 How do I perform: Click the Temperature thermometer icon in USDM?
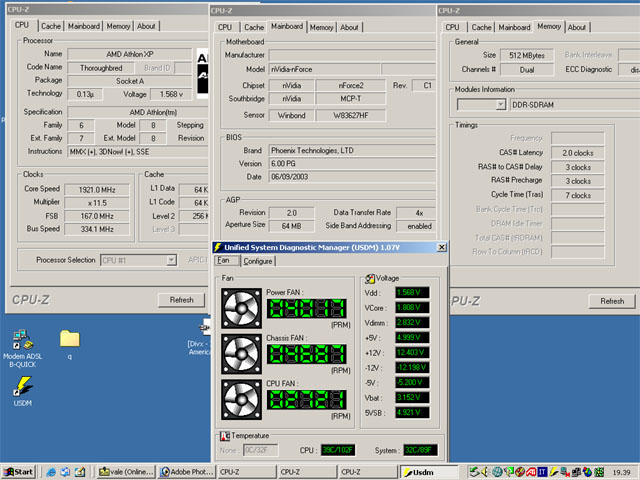(225, 436)
